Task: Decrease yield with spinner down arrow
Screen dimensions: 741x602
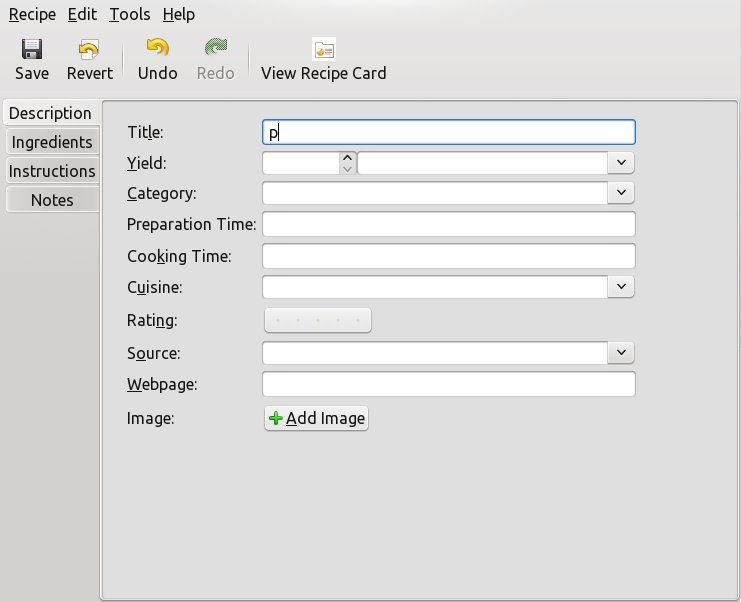Action: click(347, 169)
